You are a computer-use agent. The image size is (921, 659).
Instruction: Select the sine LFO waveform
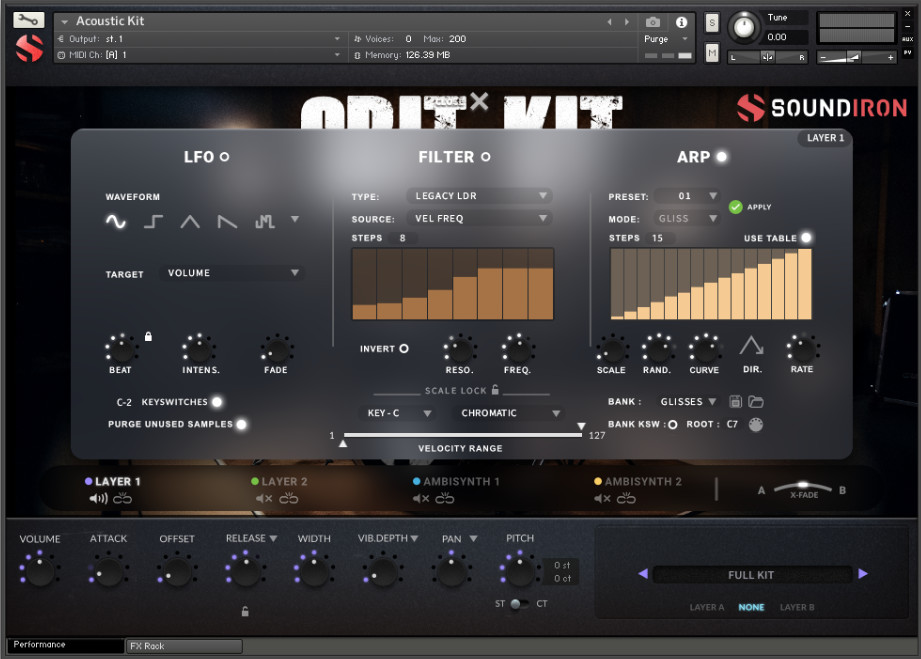click(x=116, y=221)
